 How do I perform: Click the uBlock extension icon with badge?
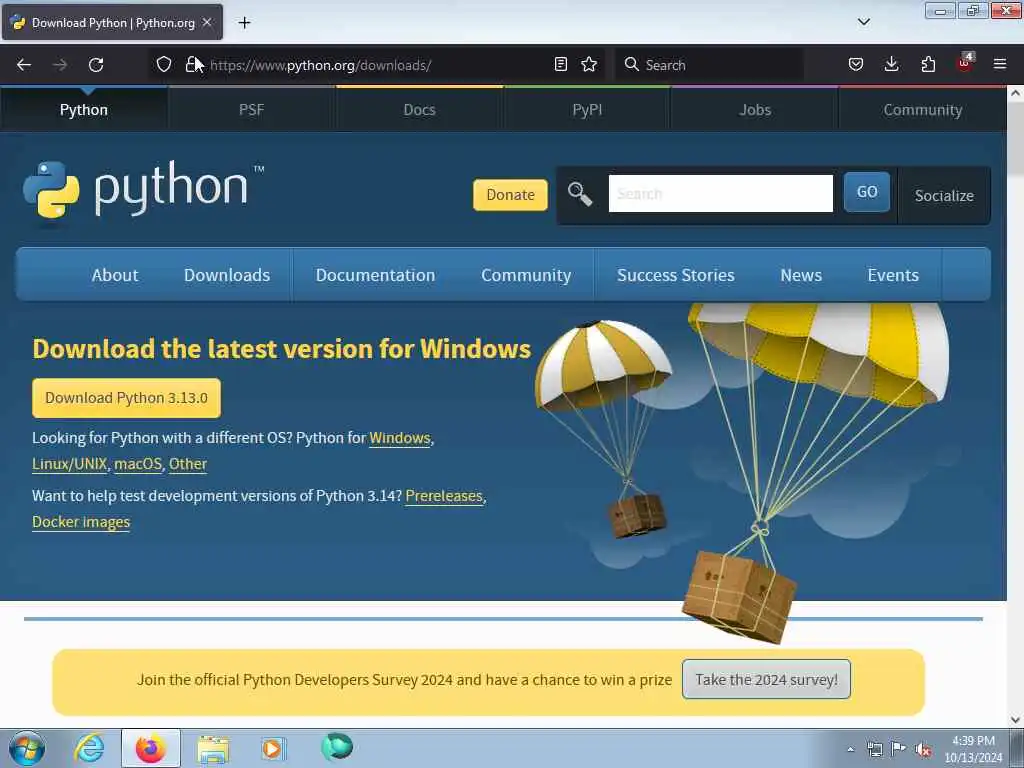[965, 63]
